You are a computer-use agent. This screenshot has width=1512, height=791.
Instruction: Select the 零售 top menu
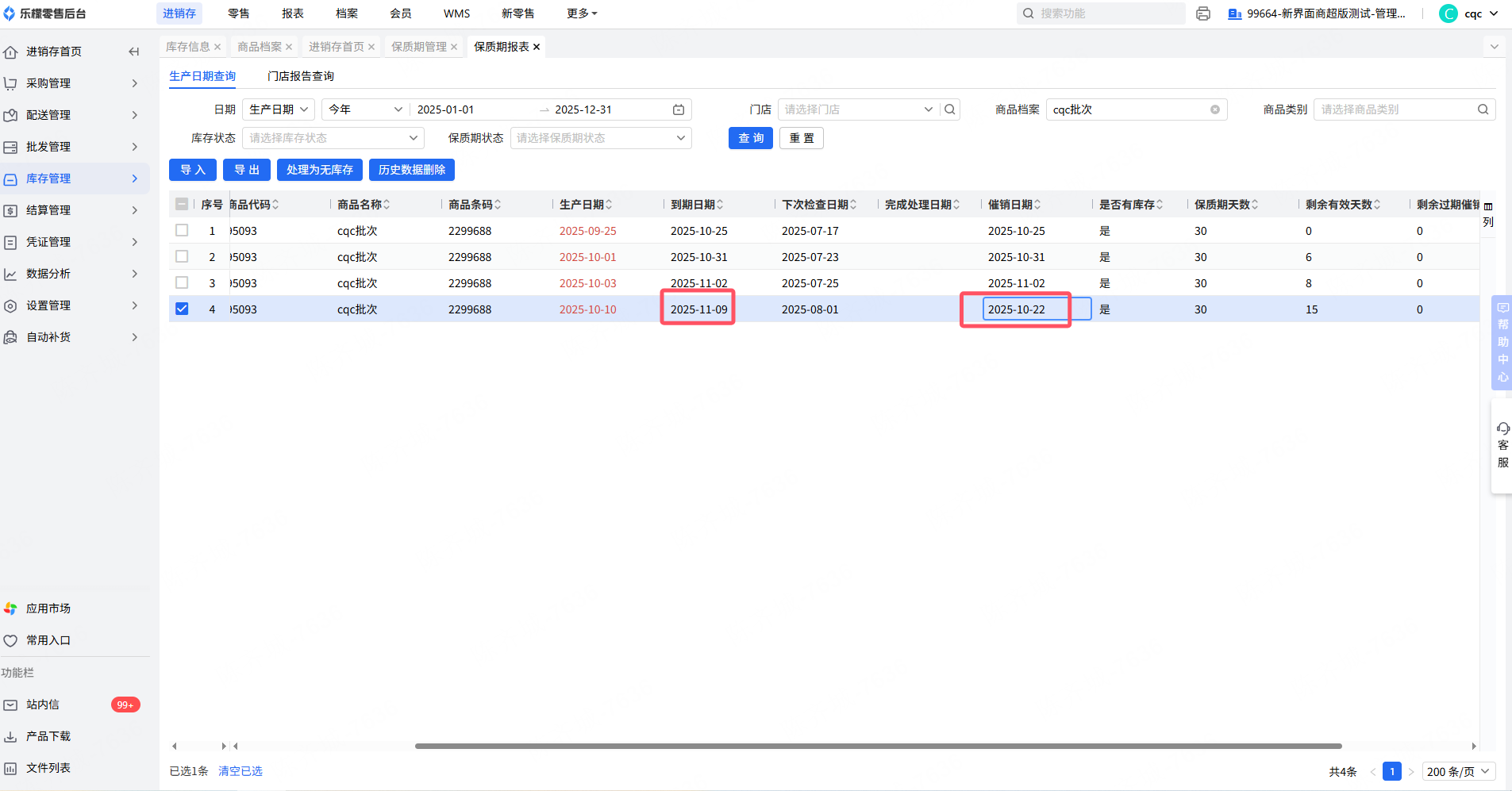(x=238, y=13)
